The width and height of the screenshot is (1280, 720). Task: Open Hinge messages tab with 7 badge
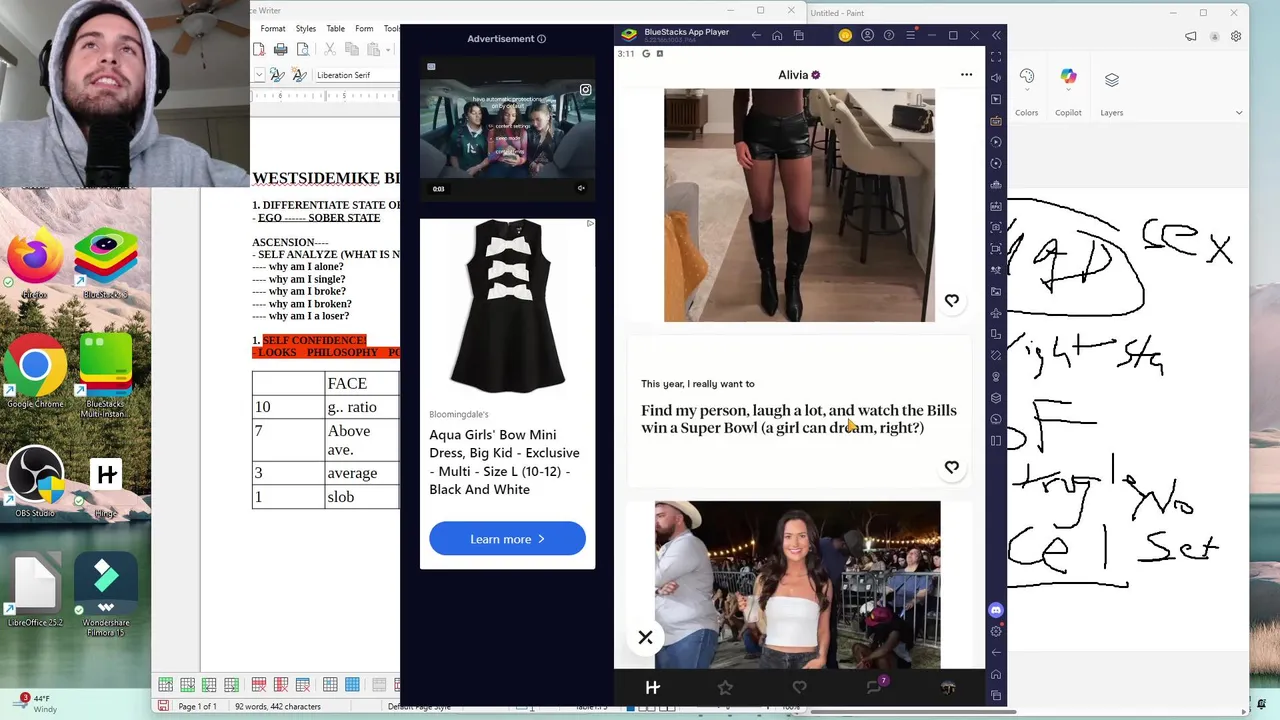tap(874, 686)
